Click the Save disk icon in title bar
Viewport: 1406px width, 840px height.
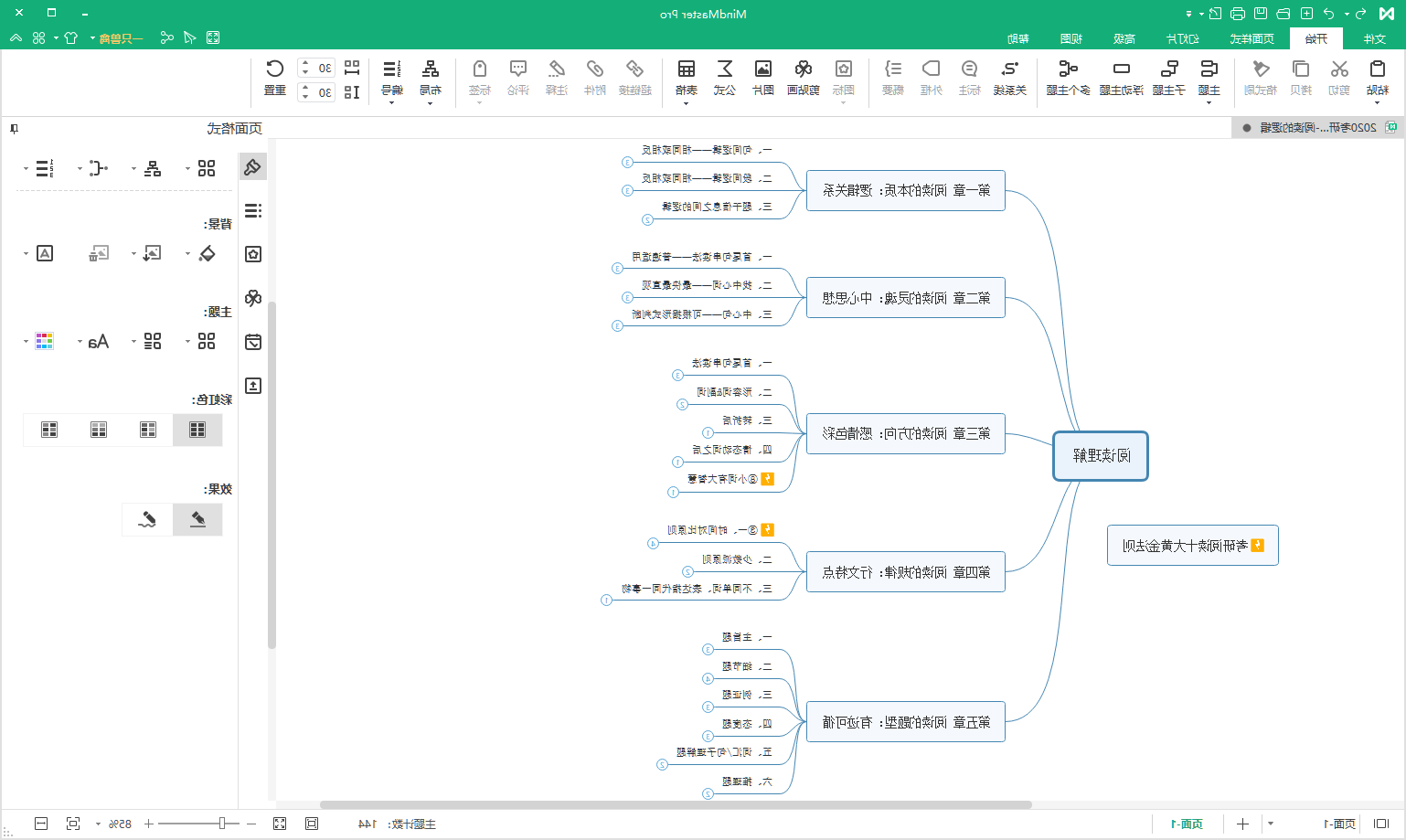click(1261, 13)
